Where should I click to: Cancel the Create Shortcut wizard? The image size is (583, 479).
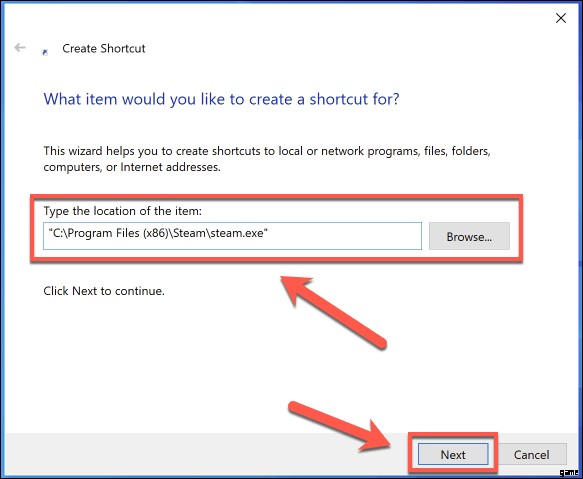click(x=531, y=454)
